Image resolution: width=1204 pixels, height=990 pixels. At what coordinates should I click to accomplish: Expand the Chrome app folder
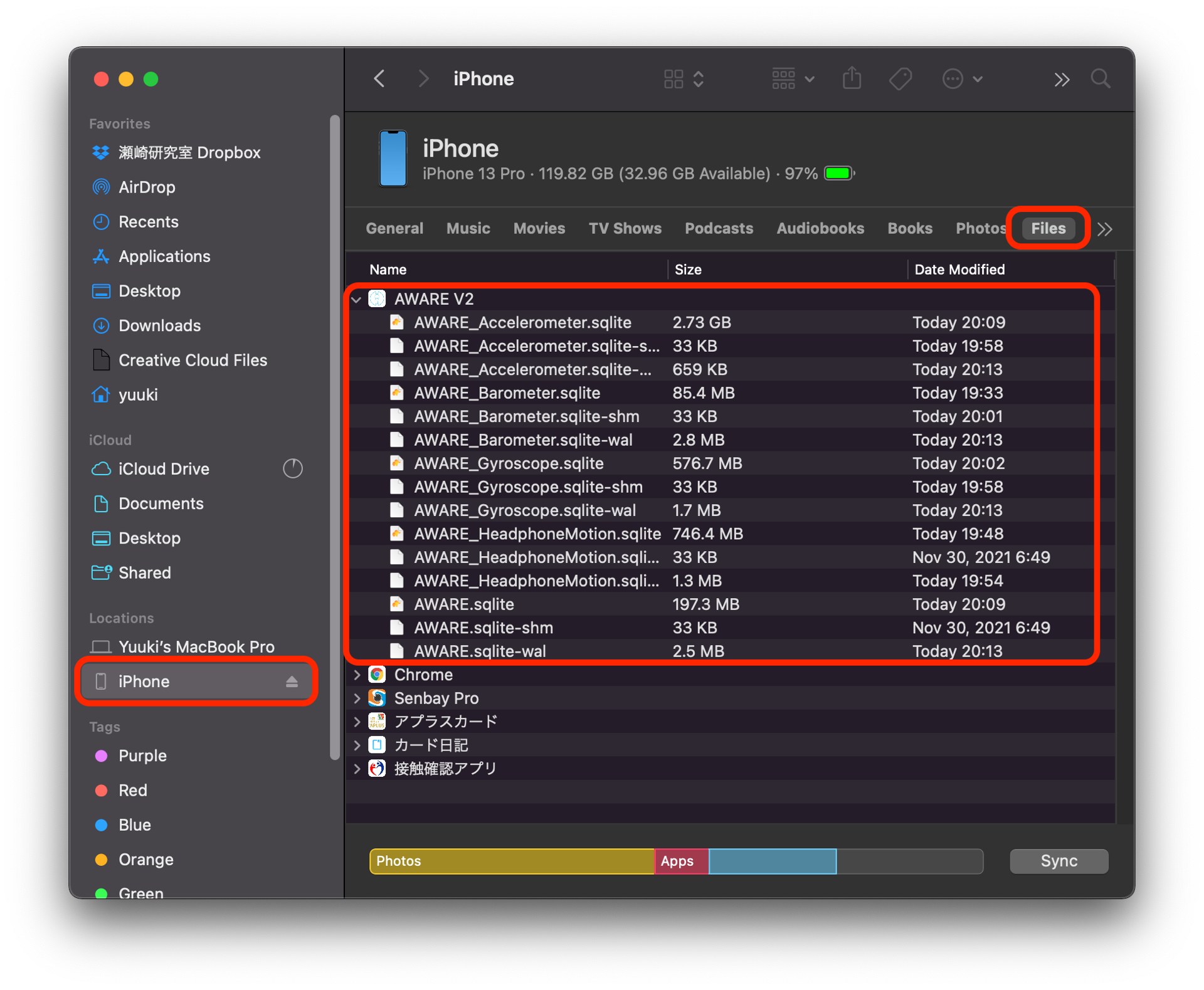click(356, 675)
